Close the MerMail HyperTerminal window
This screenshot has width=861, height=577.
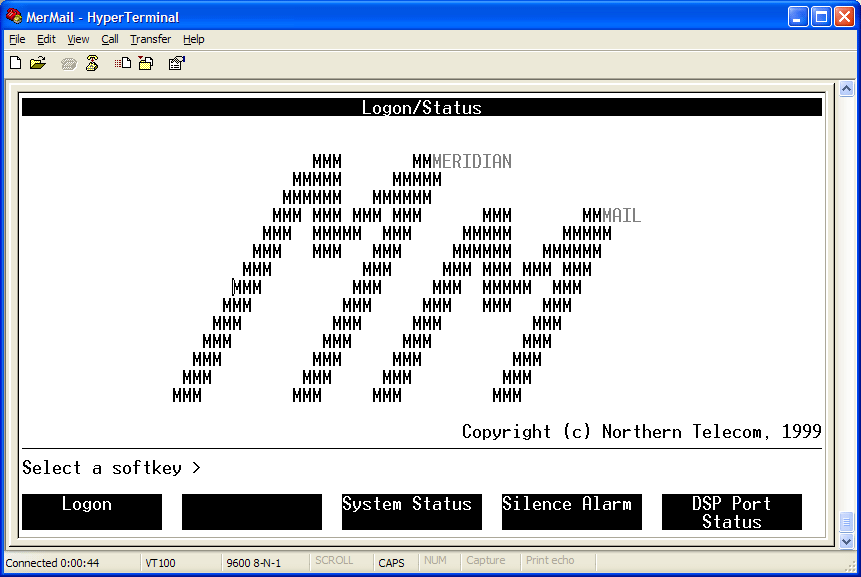click(x=845, y=17)
